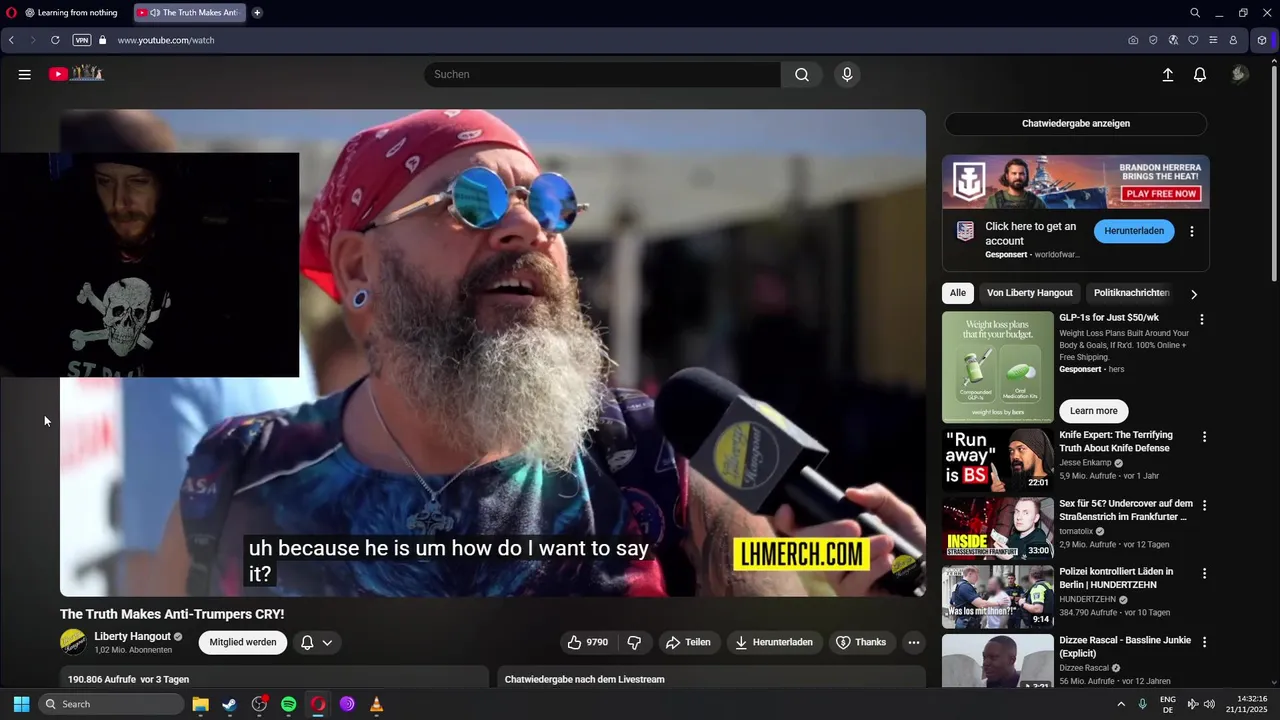
Task: Open the Opera menu logo button
Action: [11, 13]
